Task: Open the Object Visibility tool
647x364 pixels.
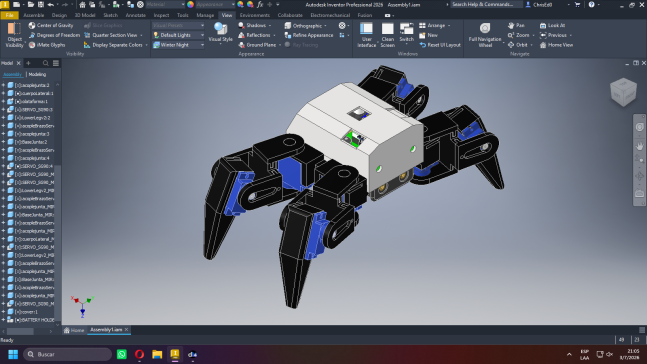Action: coord(14,35)
